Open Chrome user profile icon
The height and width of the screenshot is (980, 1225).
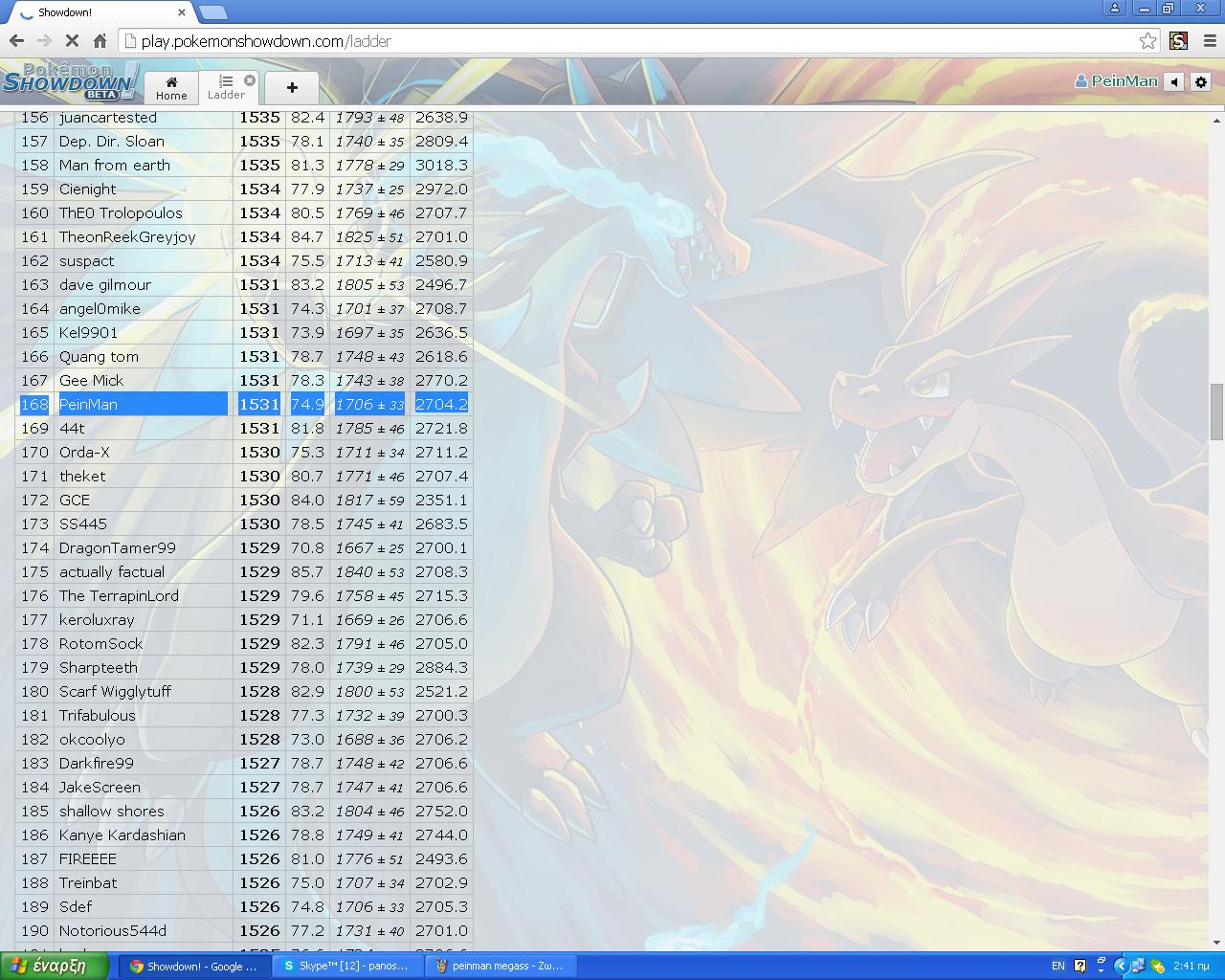pos(1115,8)
